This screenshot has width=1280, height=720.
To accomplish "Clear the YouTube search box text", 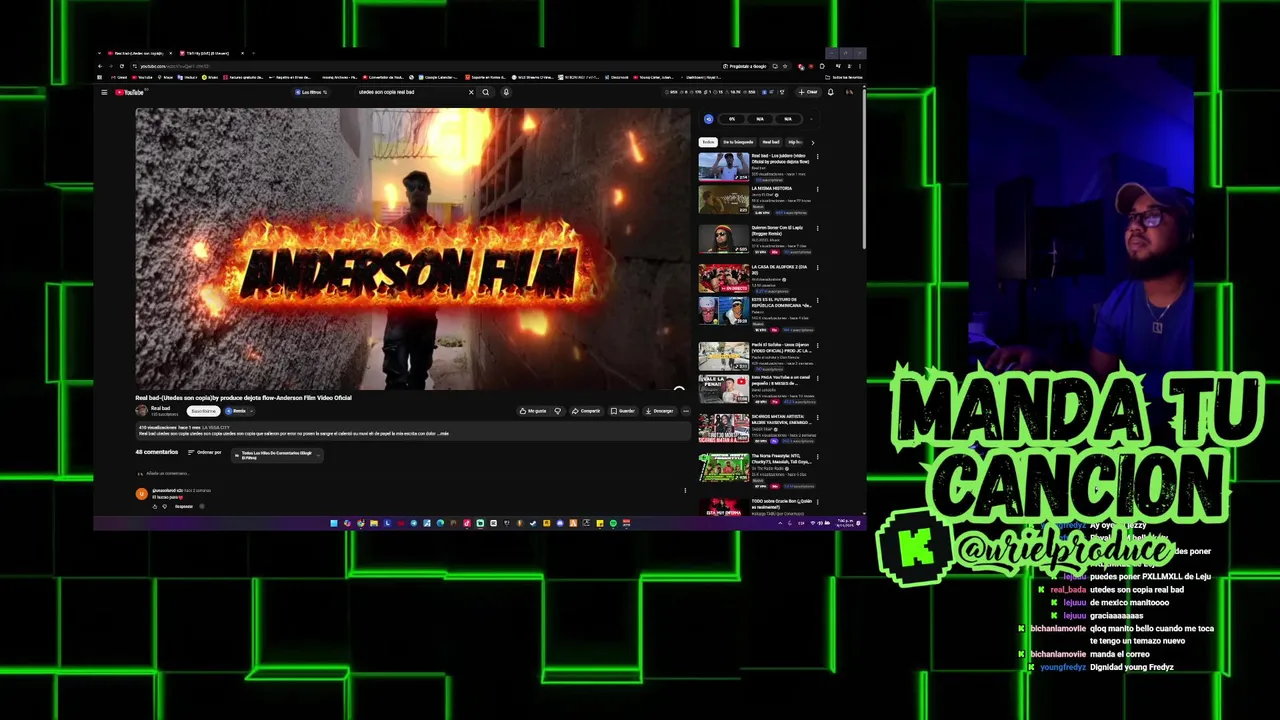I will coord(471,92).
